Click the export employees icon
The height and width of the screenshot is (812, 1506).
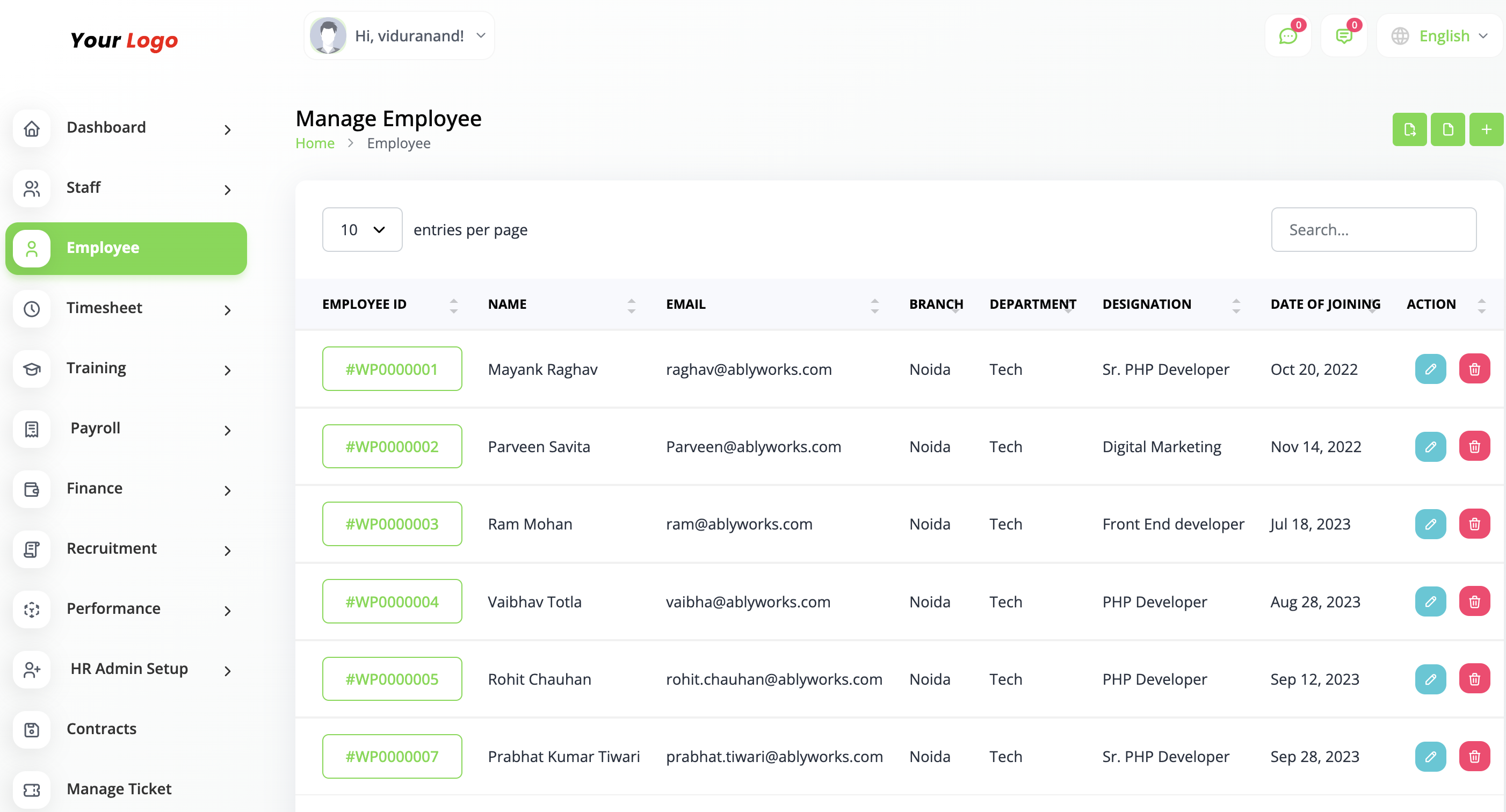[x=1409, y=128]
